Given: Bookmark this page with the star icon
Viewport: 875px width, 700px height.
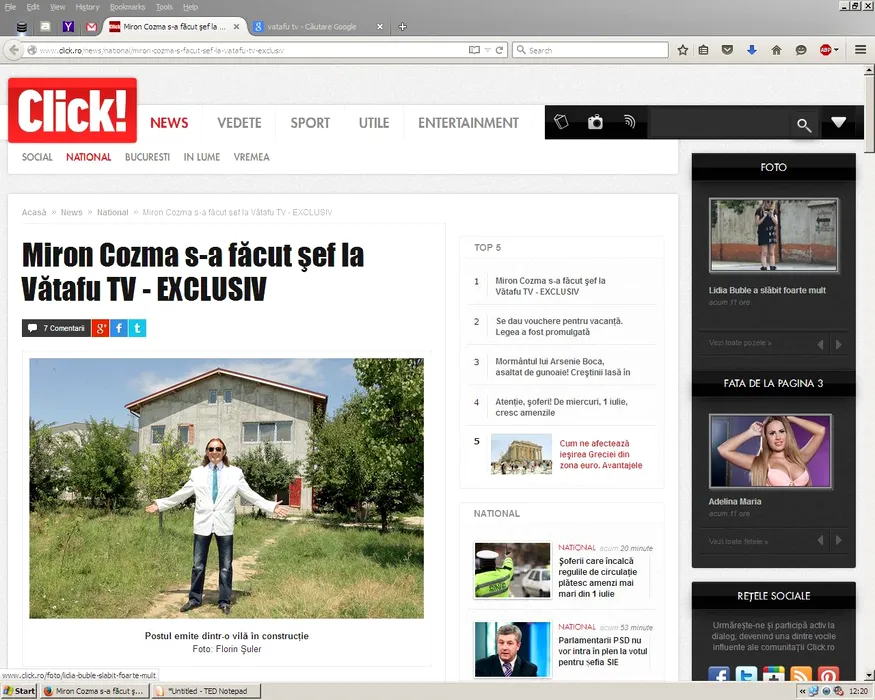Looking at the screenshot, I should pyautogui.click(x=683, y=50).
